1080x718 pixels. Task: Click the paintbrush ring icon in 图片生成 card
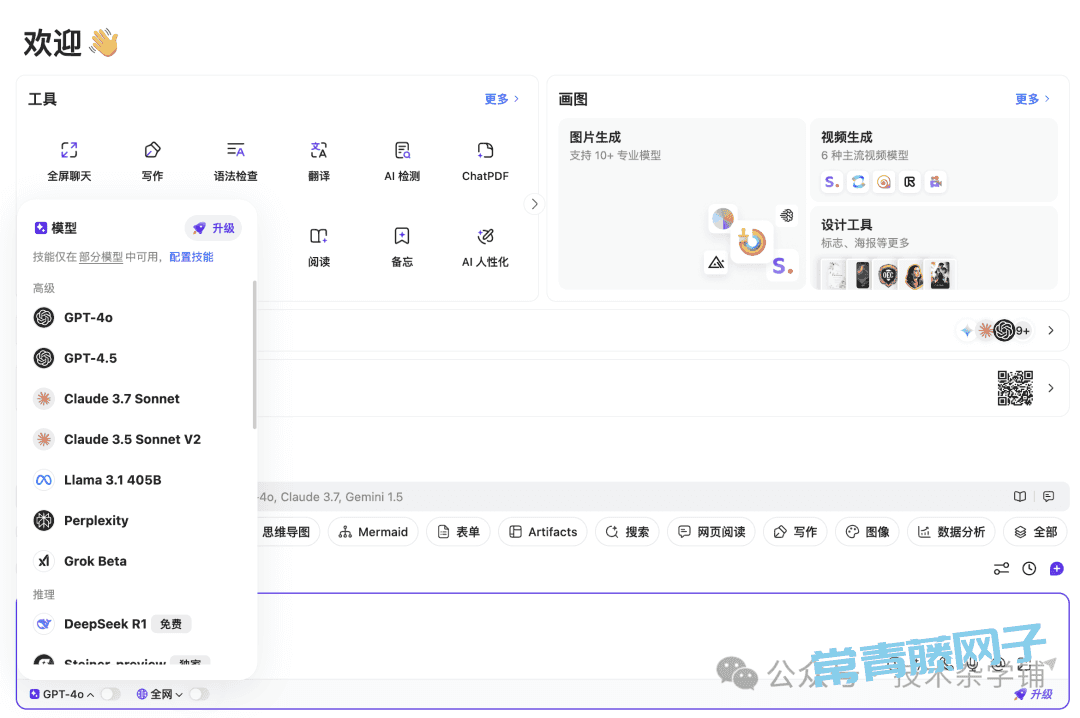(x=751, y=241)
